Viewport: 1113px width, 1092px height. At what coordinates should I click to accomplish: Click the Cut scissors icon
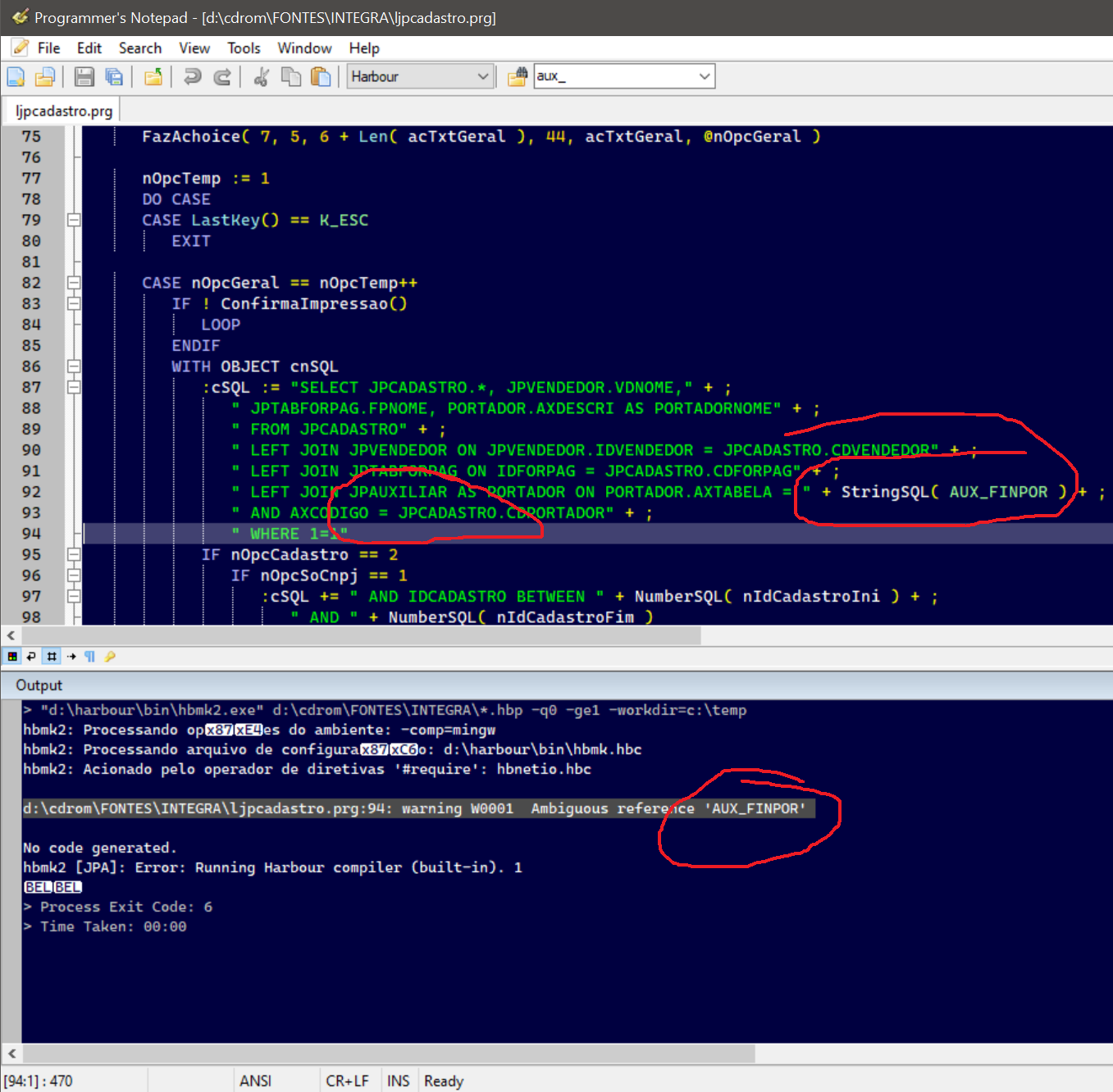(x=262, y=77)
